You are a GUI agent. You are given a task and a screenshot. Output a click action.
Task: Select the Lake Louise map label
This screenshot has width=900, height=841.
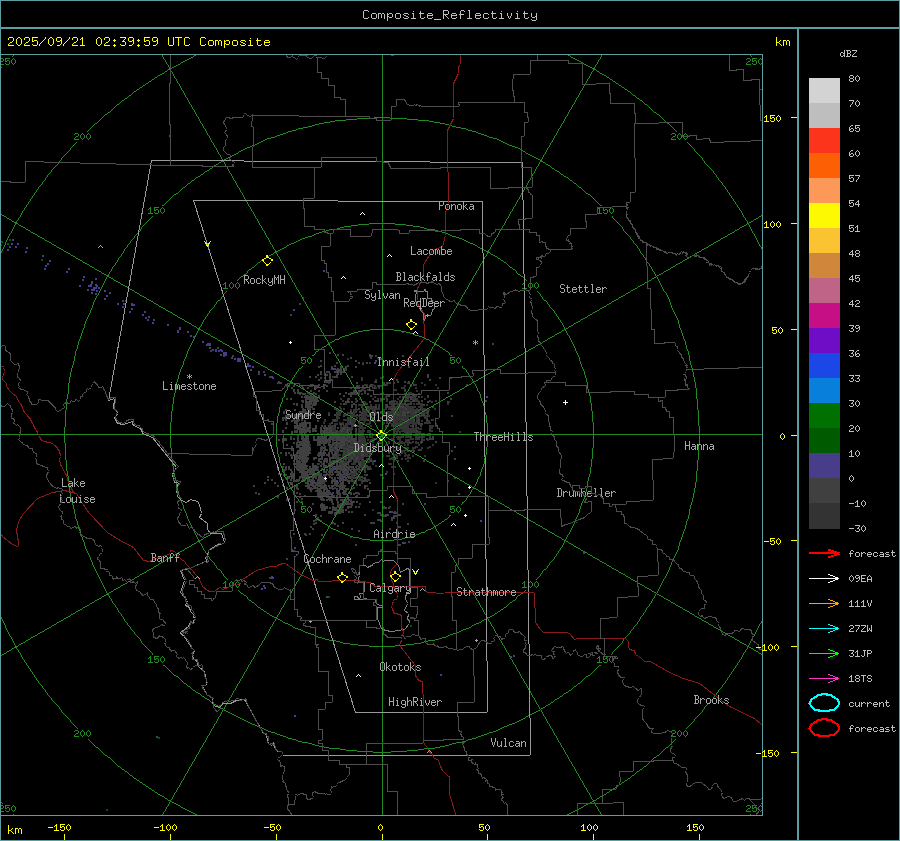pyautogui.click(x=77, y=491)
